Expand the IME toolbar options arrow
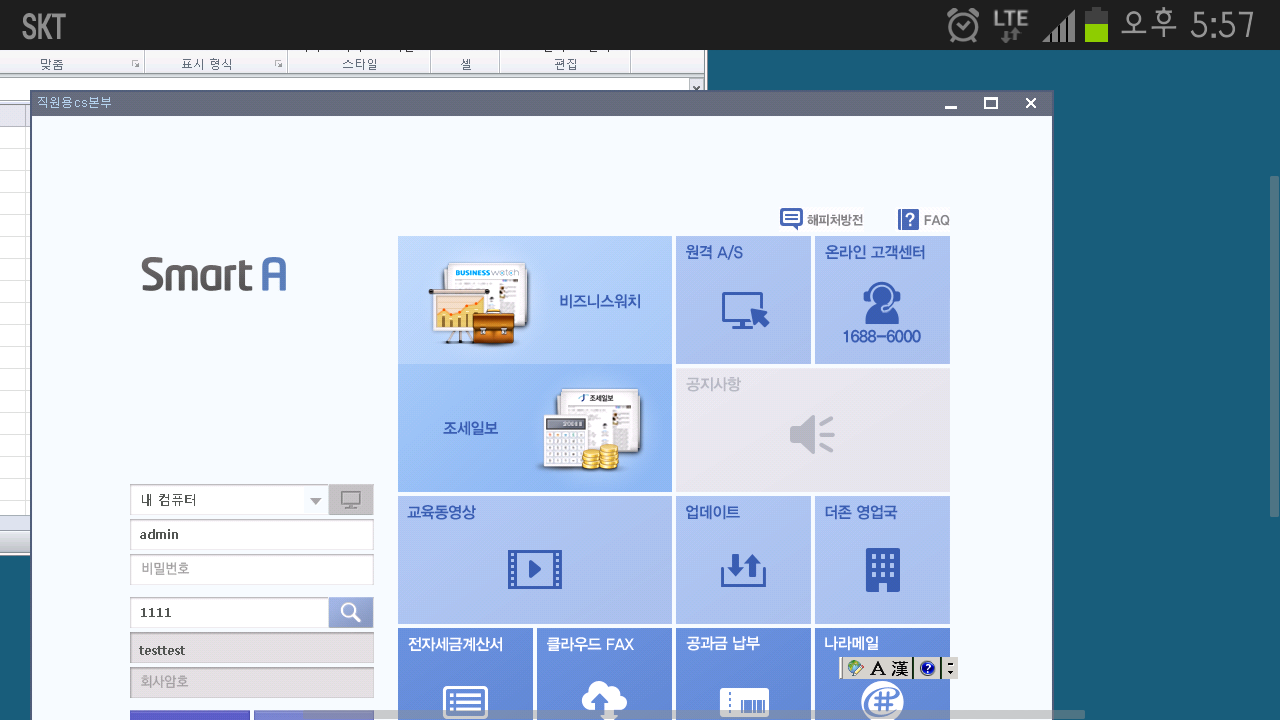 tap(950, 668)
